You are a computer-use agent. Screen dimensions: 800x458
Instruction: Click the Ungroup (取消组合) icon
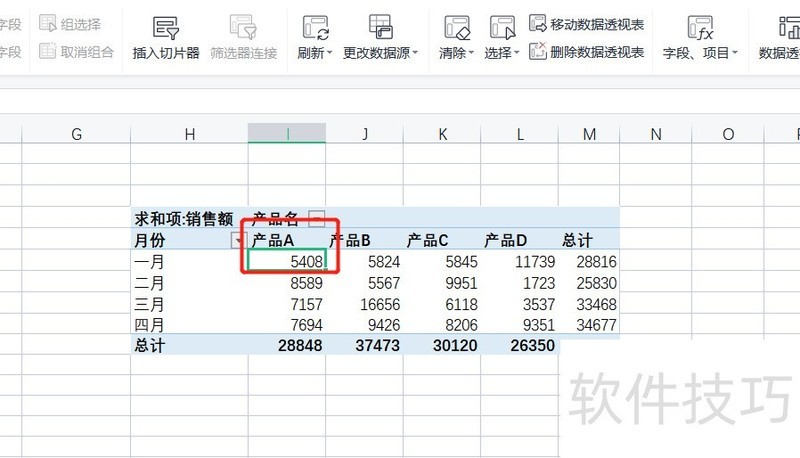point(48,51)
